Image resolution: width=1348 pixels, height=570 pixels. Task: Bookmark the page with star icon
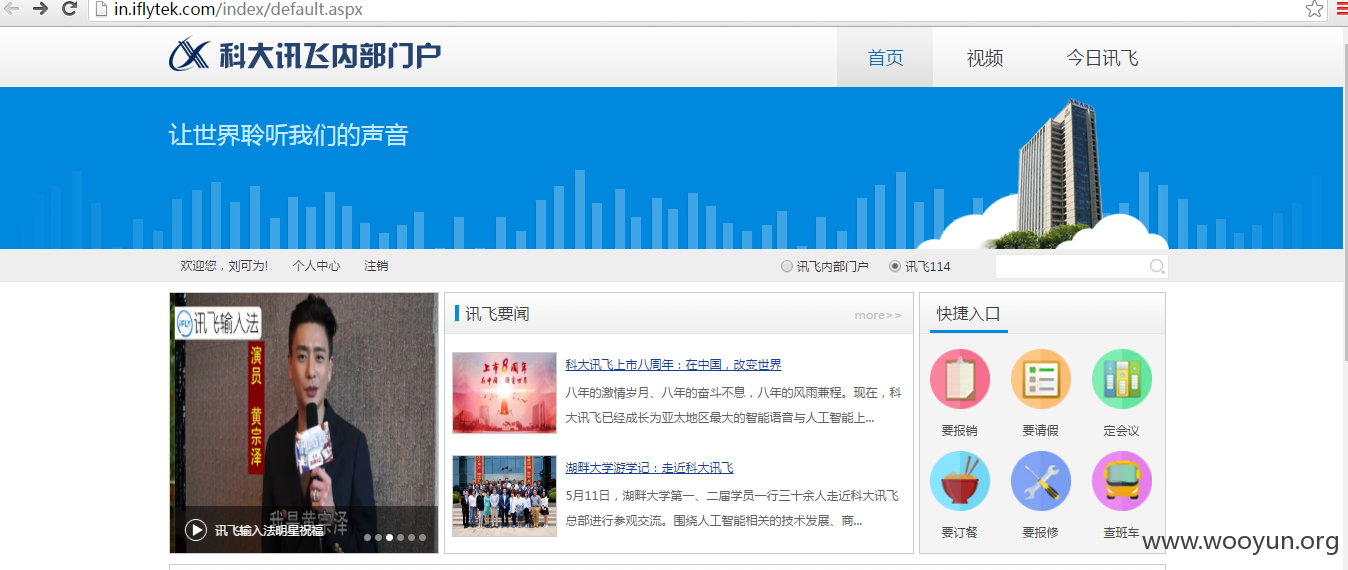point(1314,9)
